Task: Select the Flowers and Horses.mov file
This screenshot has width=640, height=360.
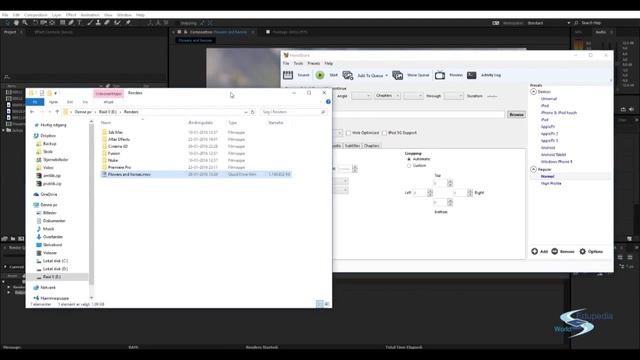Action: tap(196, 174)
